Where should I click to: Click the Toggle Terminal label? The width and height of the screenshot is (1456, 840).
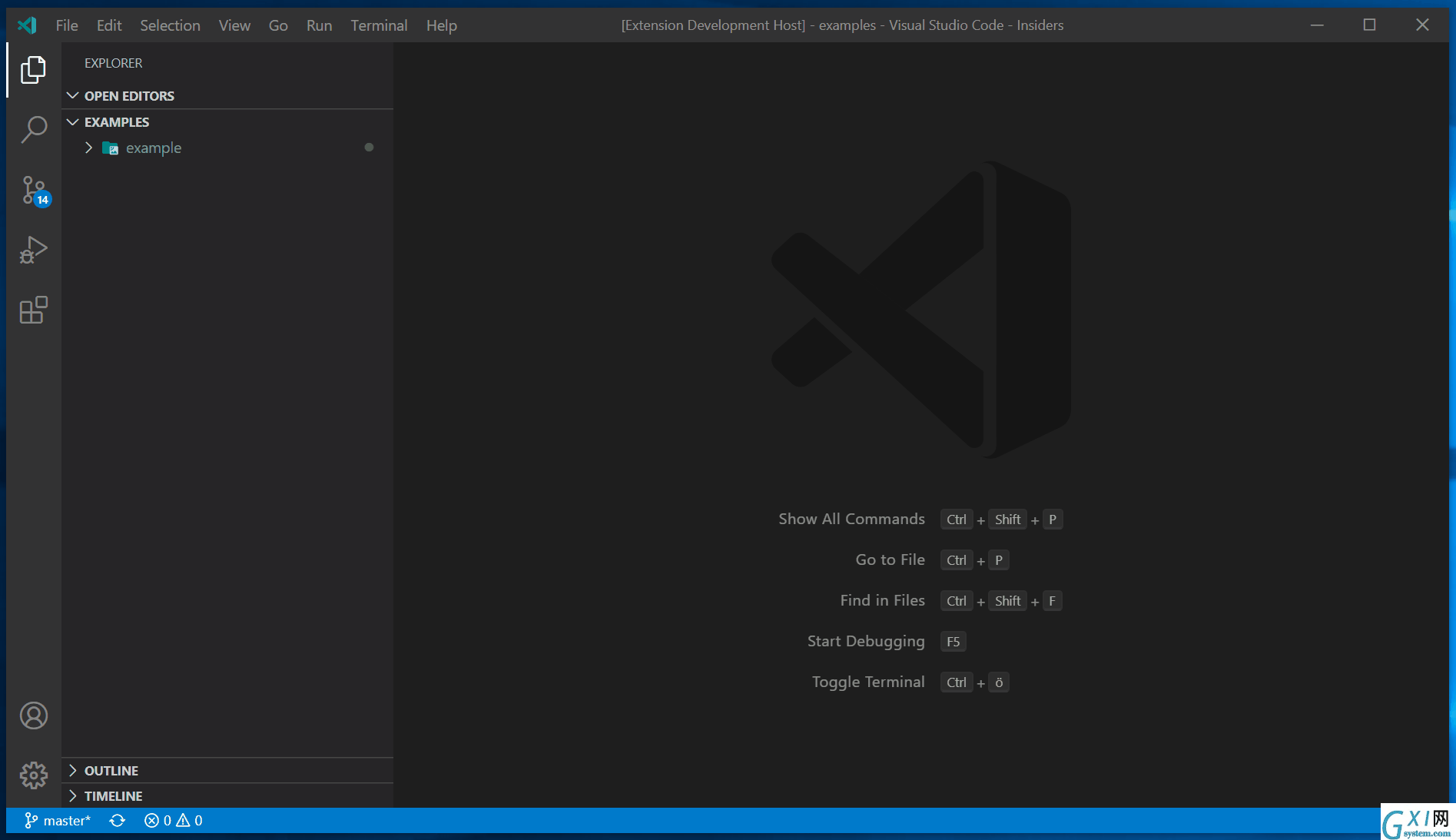pos(868,682)
